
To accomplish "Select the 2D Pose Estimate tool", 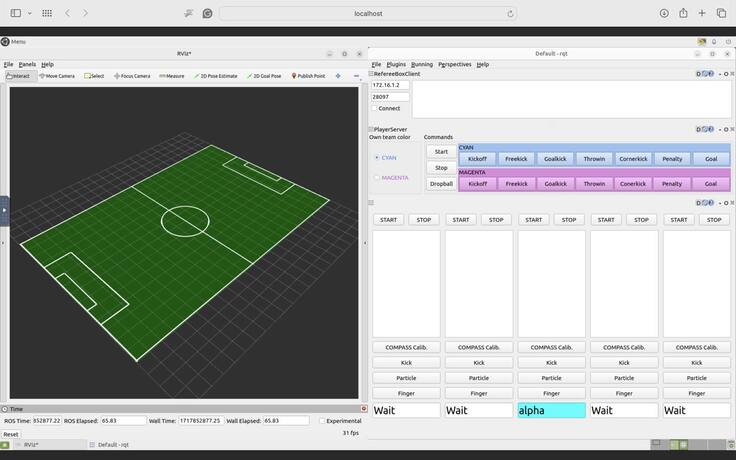I will tap(216, 76).
